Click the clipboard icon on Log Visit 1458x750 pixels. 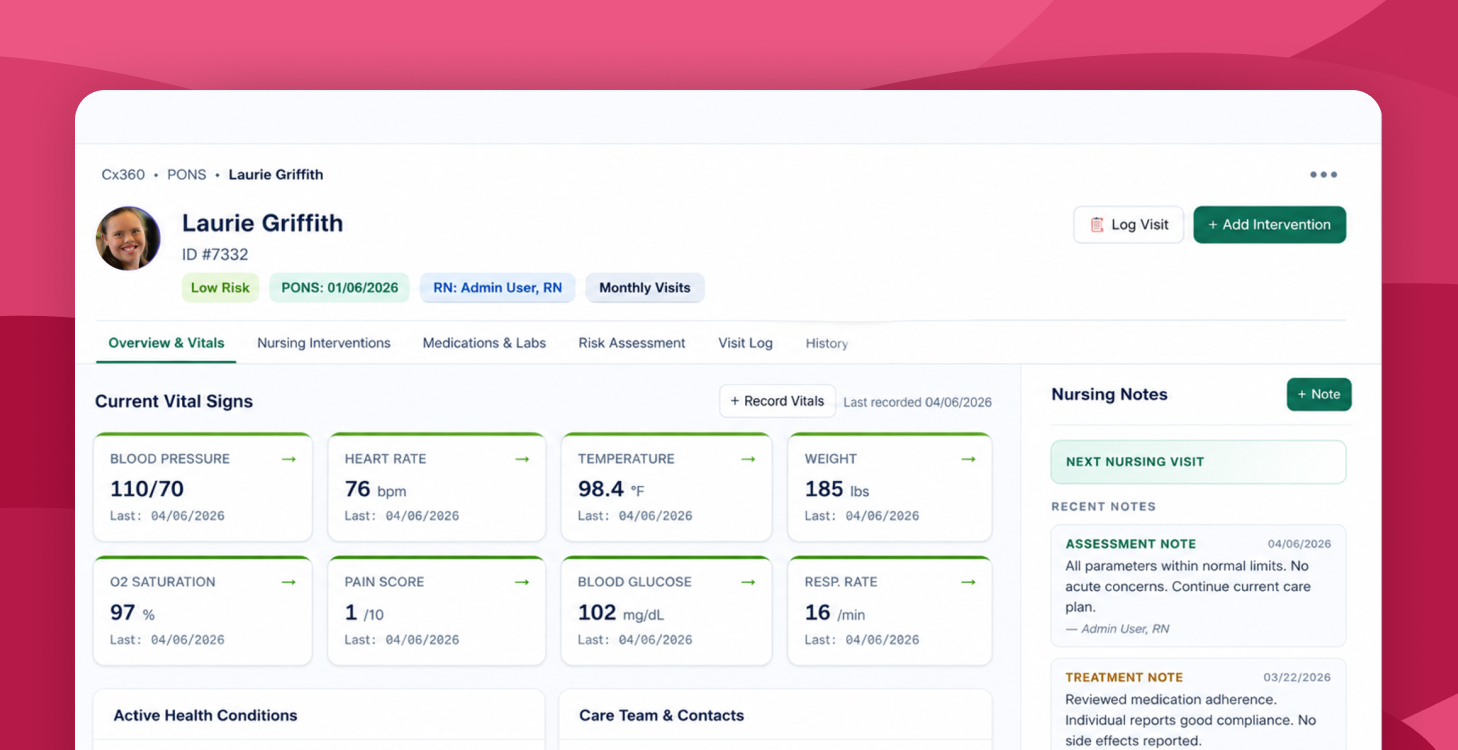(x=1097, y=225)
